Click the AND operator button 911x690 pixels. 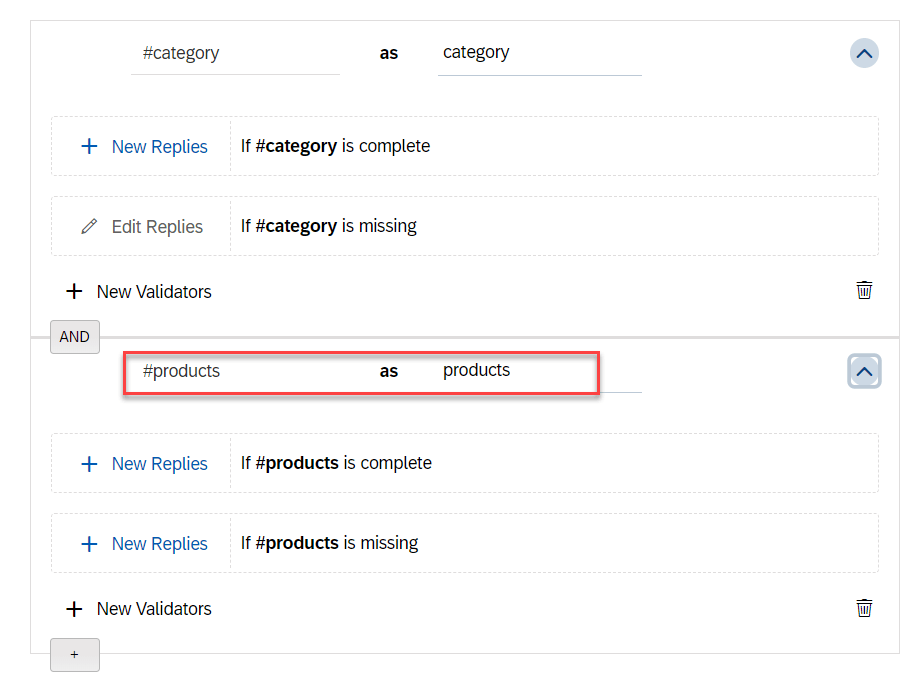75,337
